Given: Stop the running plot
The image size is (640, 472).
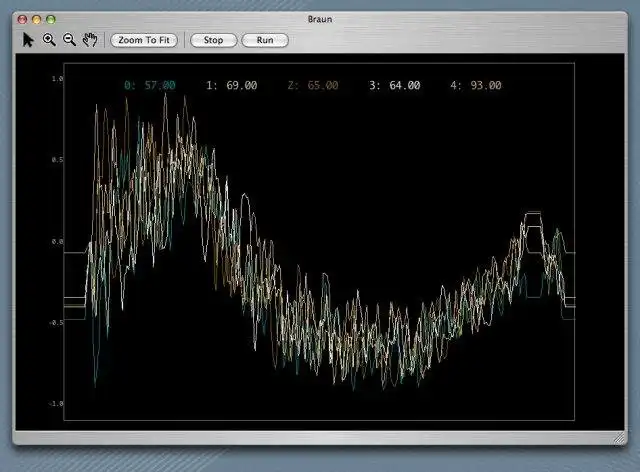Looking at the screenshot, I should click(x=213, y=40).
